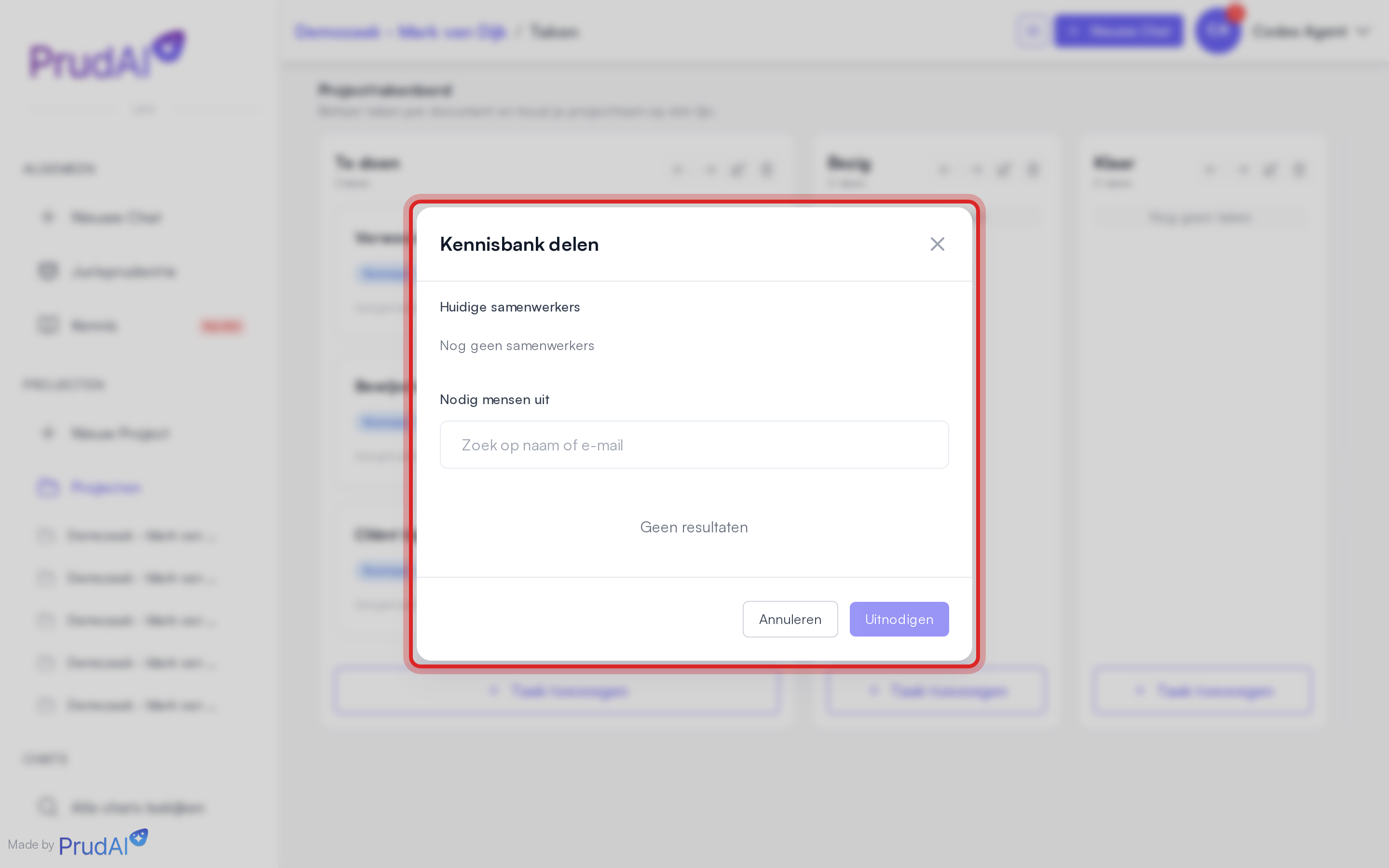Open the Nieuwe Chat sidebar item
This screenshot has width=1389, height=868.
pyautogui.click(x=115, y=217)
